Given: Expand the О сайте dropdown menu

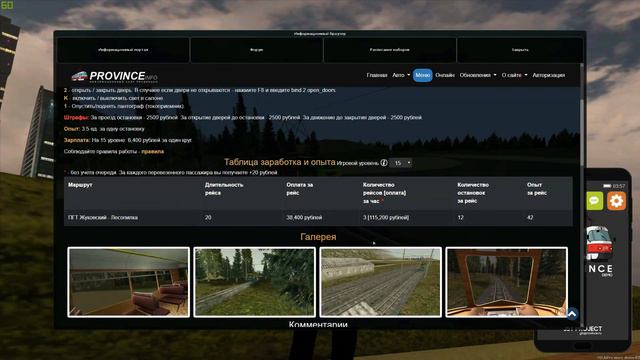Looking at the screenshot, I should pyautogui.click(x=514, y=75).
